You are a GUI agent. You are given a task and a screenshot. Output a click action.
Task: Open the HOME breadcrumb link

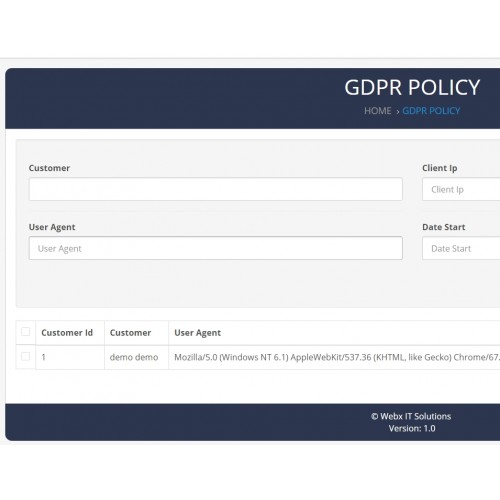click(378, 111)
